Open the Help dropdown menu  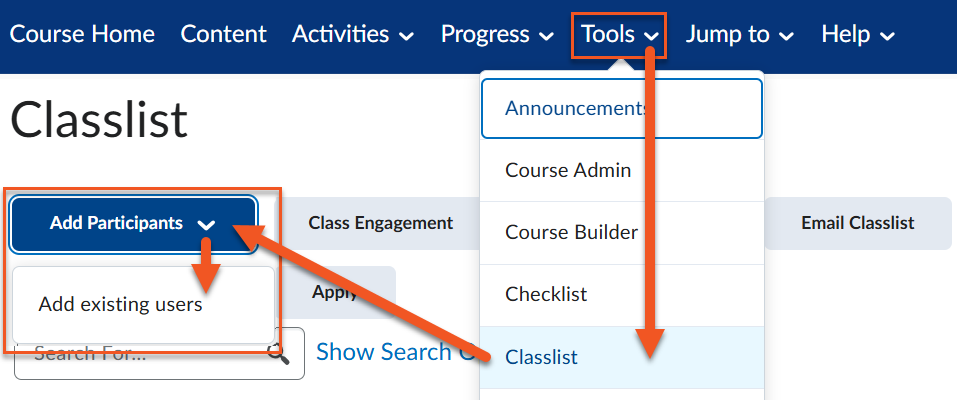click(x=857, y=34)
